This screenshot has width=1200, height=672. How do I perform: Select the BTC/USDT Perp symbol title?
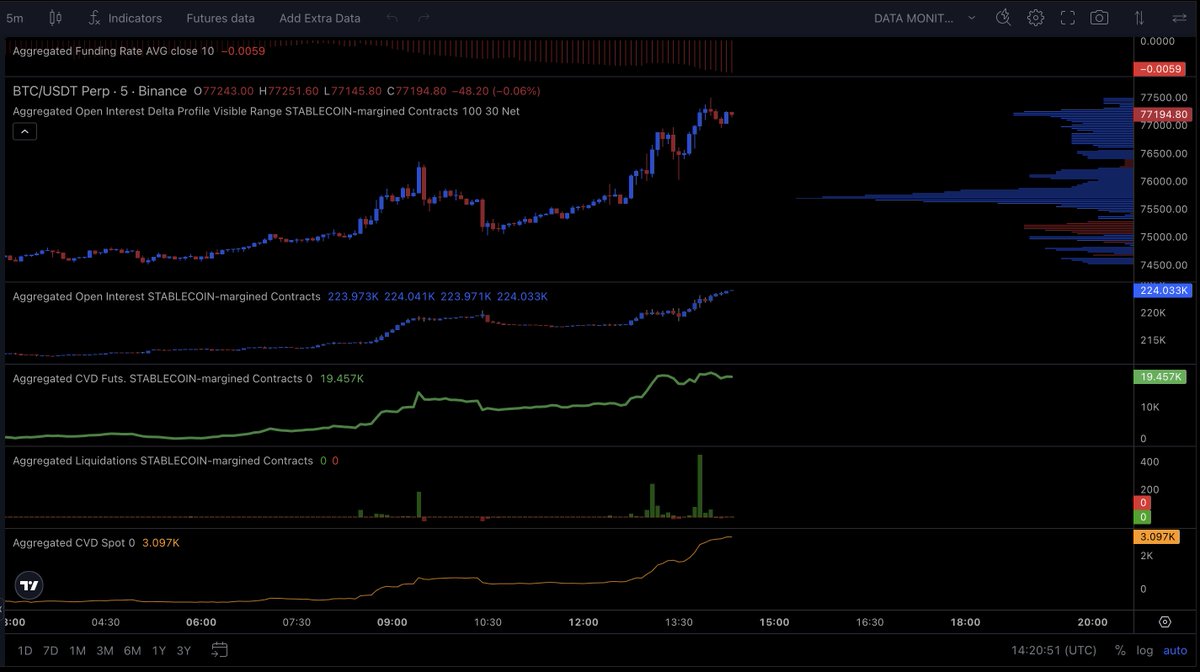tap(100, 91)
